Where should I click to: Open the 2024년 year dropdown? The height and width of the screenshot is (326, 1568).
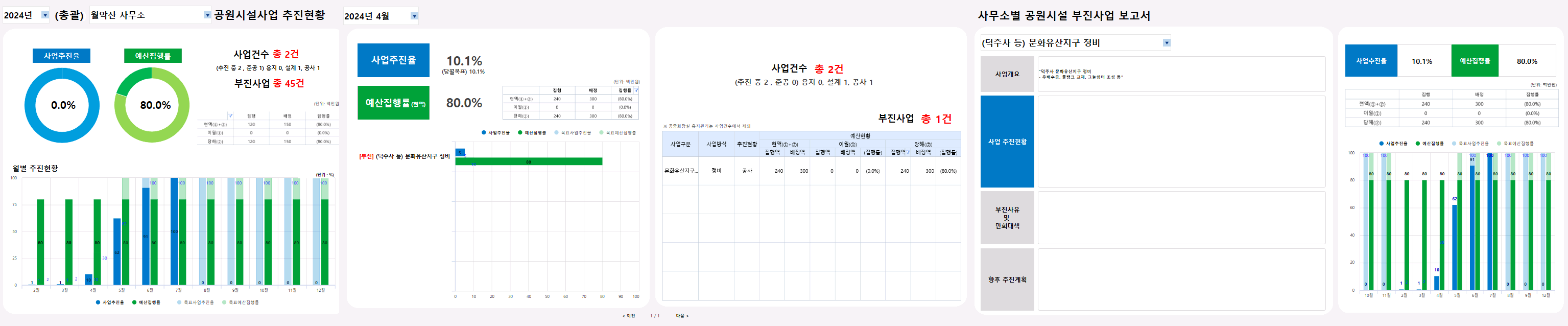pos(44,15)
